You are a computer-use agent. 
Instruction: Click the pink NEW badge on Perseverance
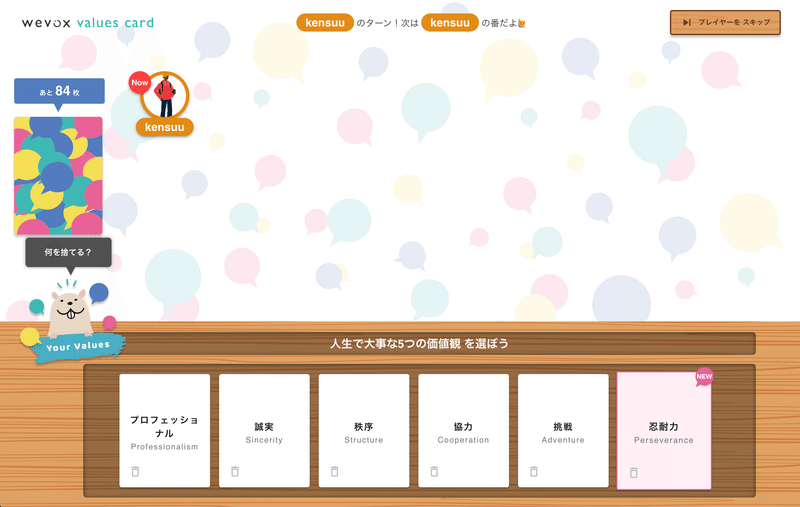704,377
